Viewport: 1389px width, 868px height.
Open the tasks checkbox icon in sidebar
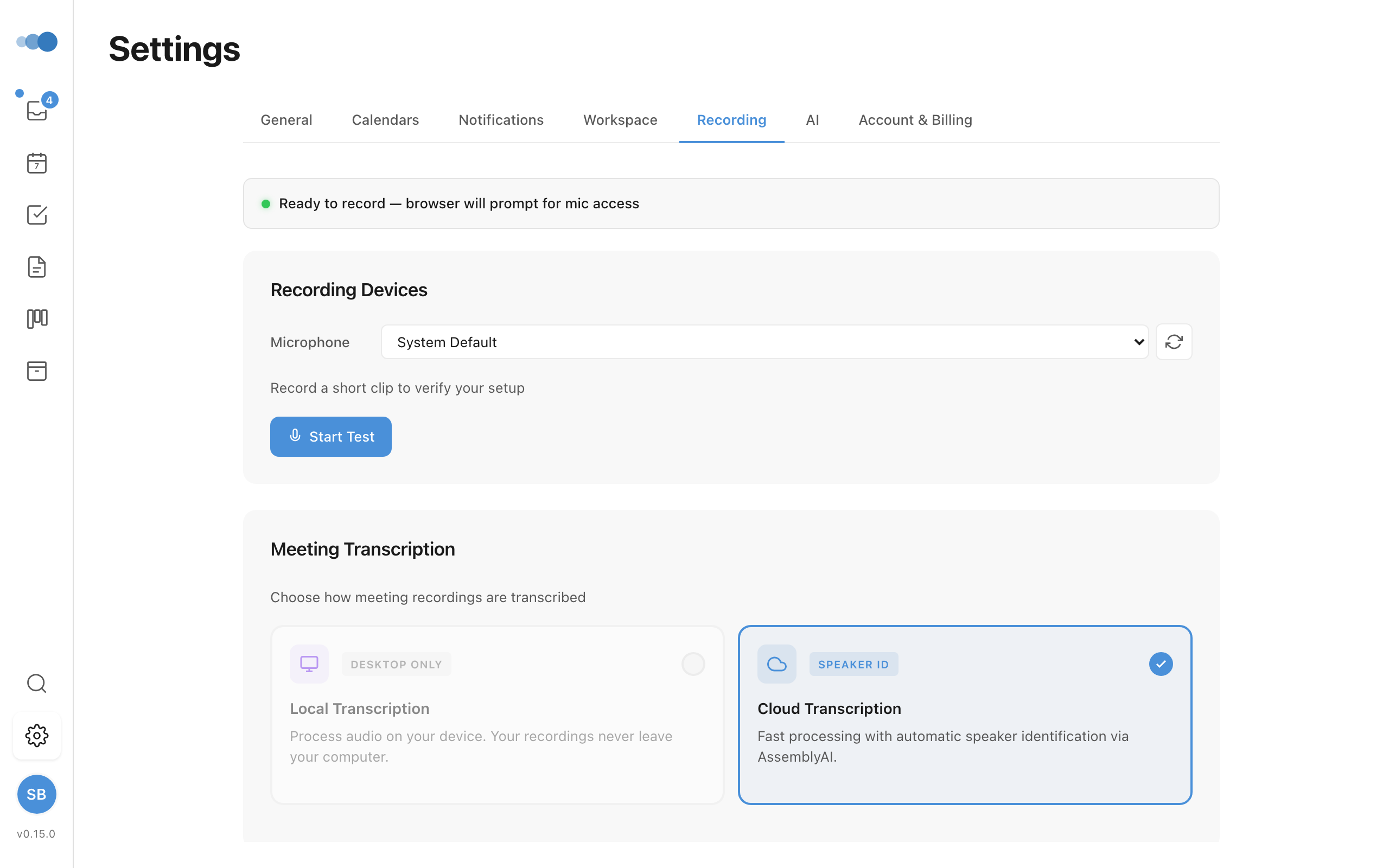pos(37,215)
